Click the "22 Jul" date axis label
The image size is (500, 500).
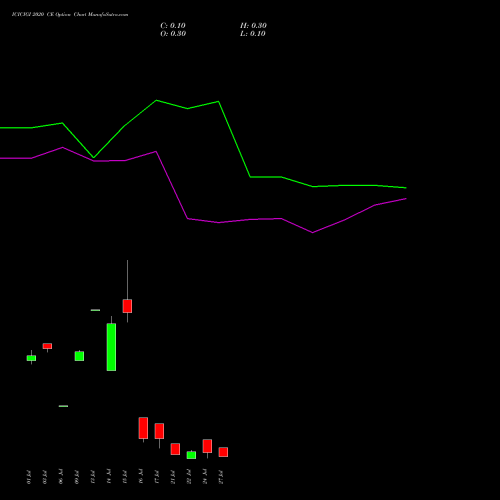[x=189, y=477]
